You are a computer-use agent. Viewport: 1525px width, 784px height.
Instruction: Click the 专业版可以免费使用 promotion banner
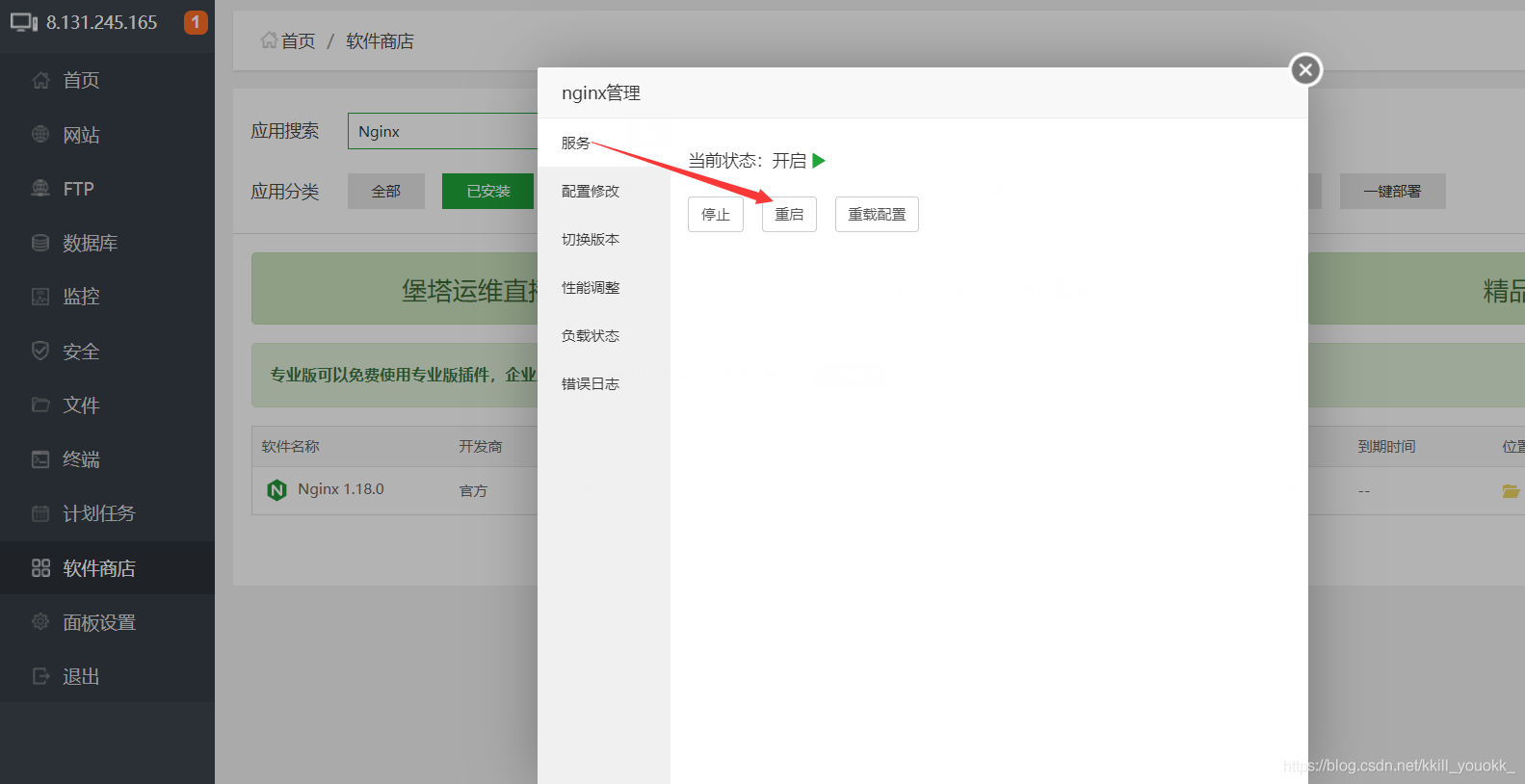(x=395, y=375)
